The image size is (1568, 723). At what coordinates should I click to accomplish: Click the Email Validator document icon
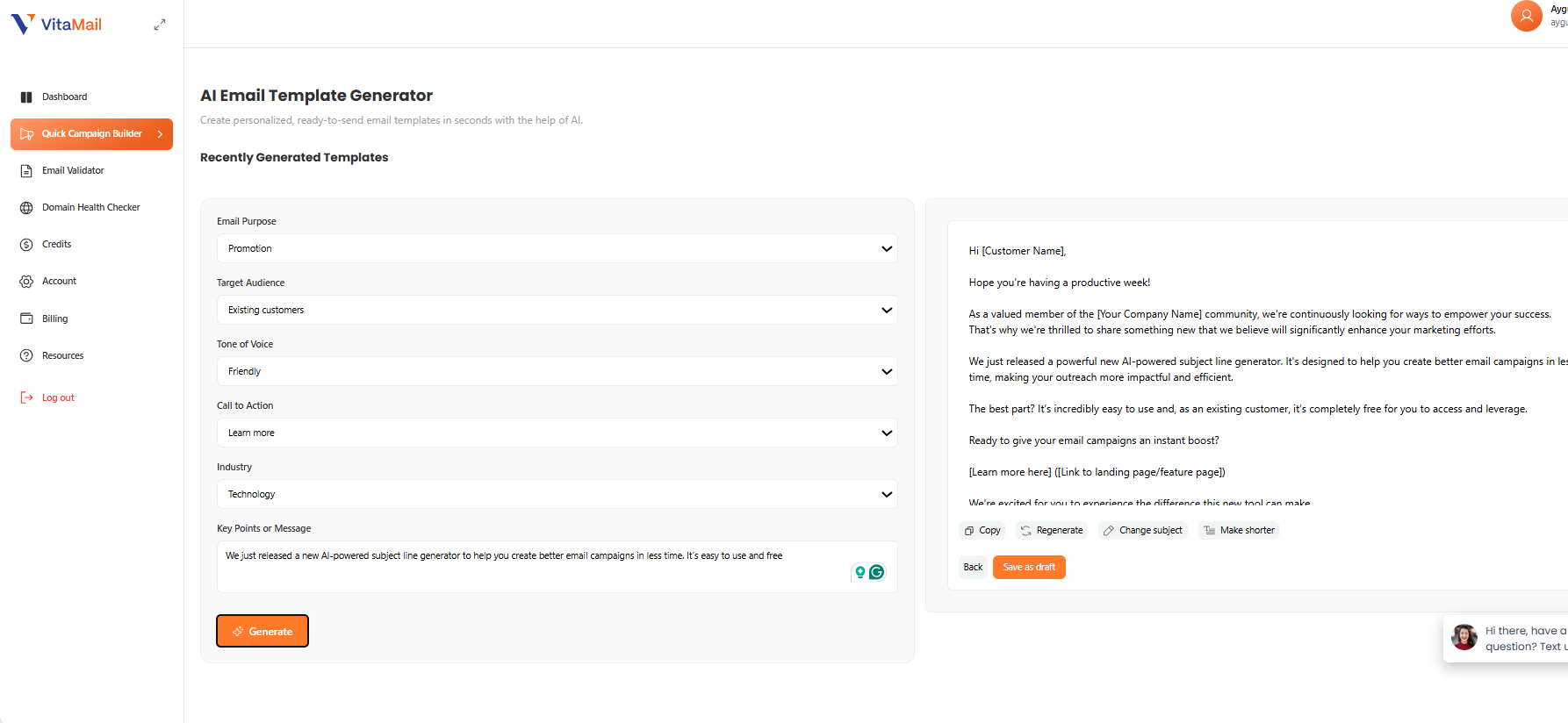pos(26,171)
